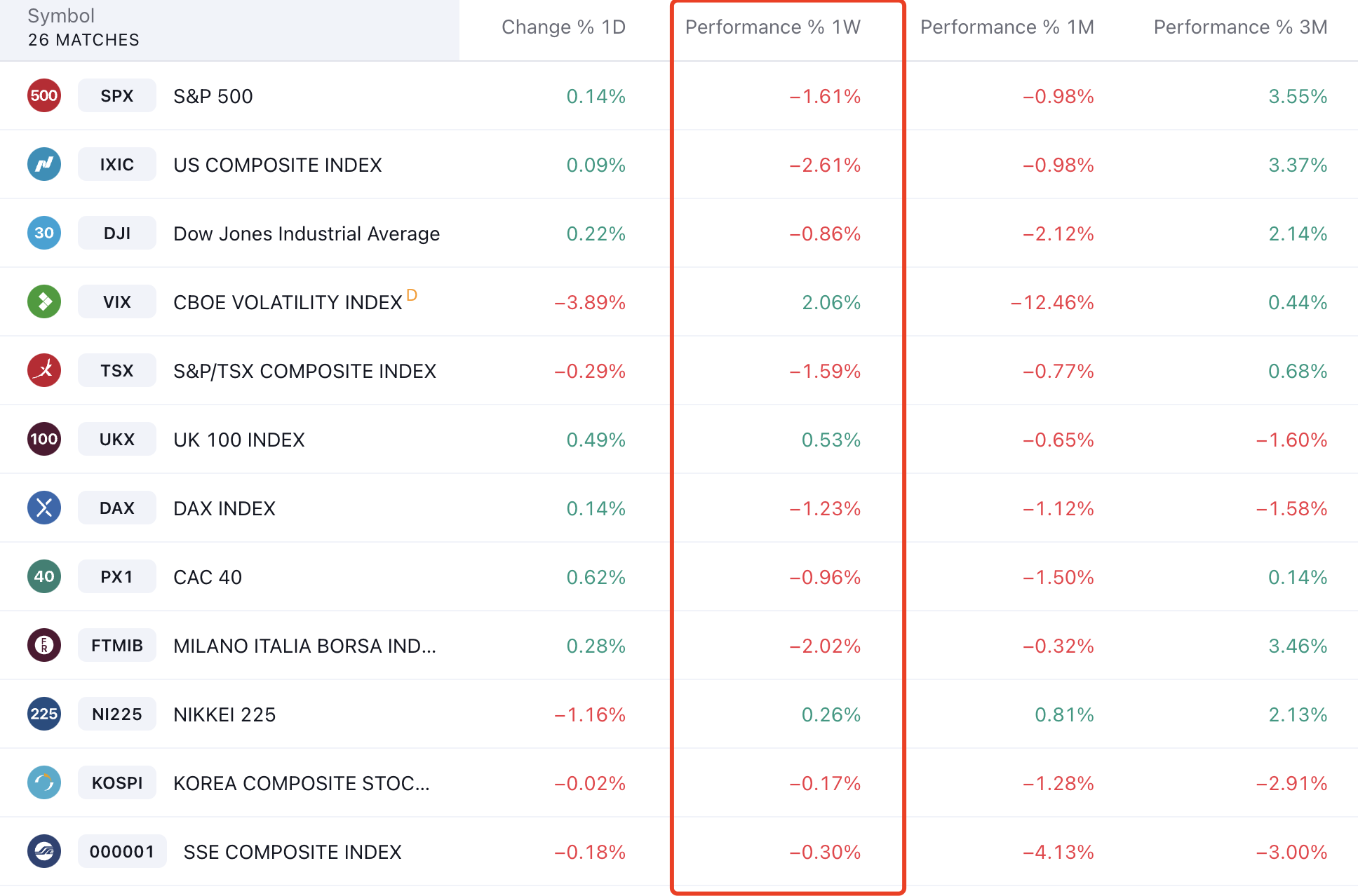Sort by Performance % 3M column

tap(1240, 27)
